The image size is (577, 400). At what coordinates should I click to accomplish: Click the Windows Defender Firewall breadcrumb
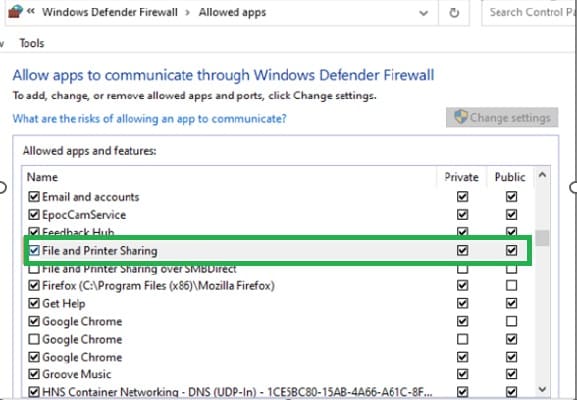110,12
